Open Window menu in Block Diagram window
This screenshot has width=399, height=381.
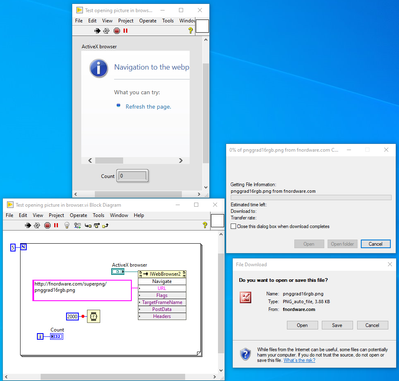coord(119,215)
